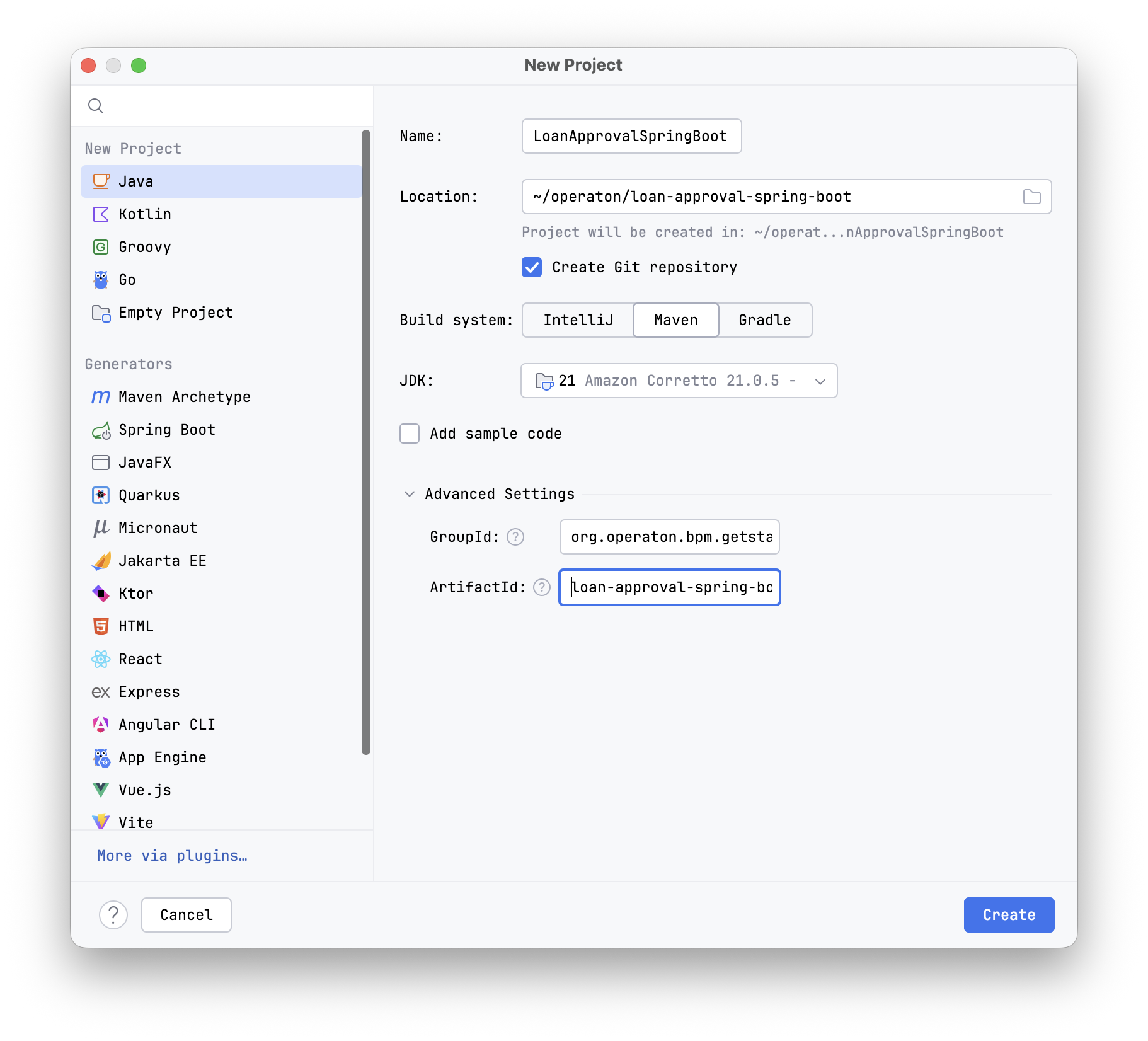Click the Name input field

tap(631, 136)
